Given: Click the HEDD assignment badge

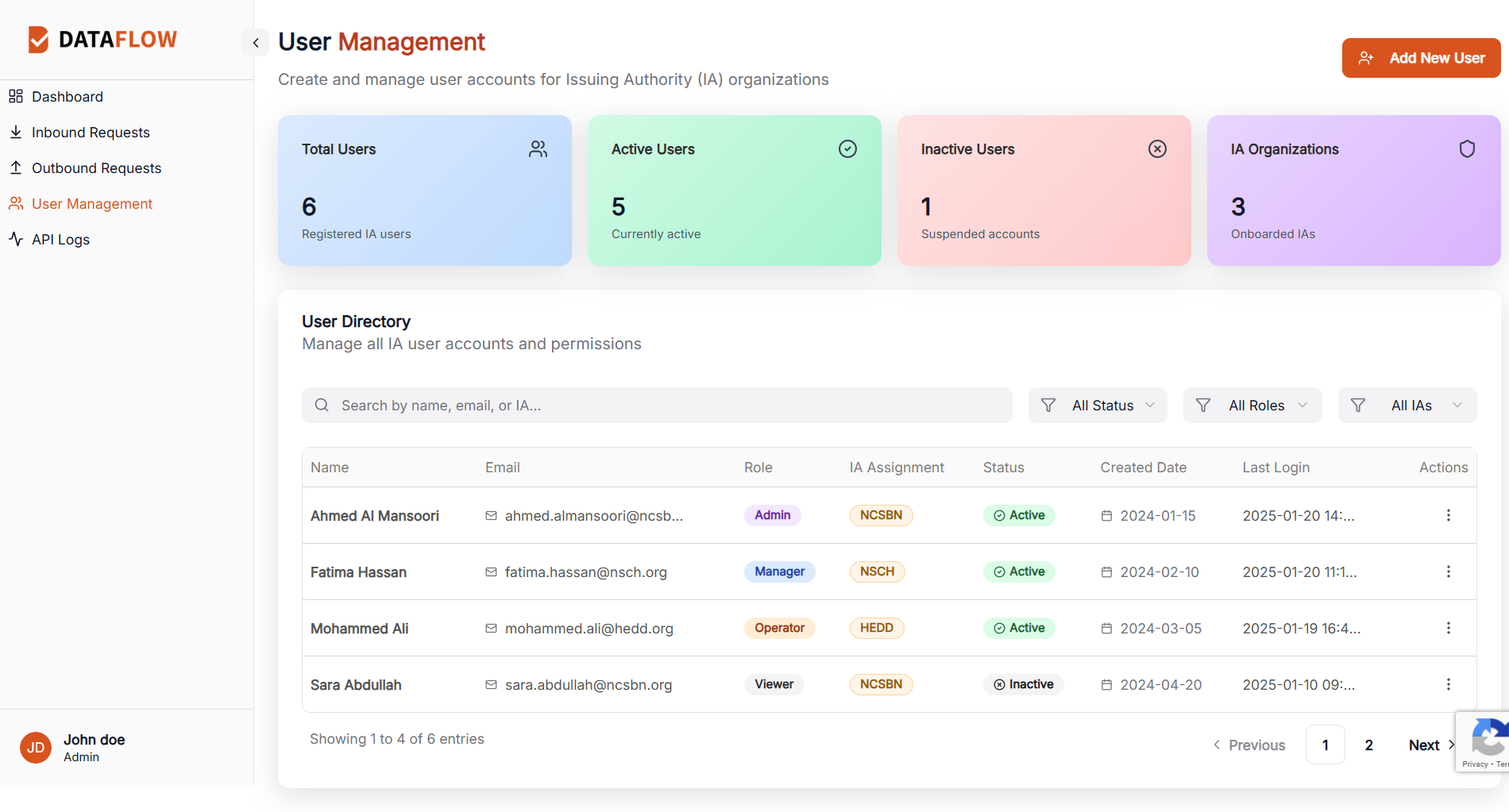Looking at the screenshot, I should tap(877, 628).
